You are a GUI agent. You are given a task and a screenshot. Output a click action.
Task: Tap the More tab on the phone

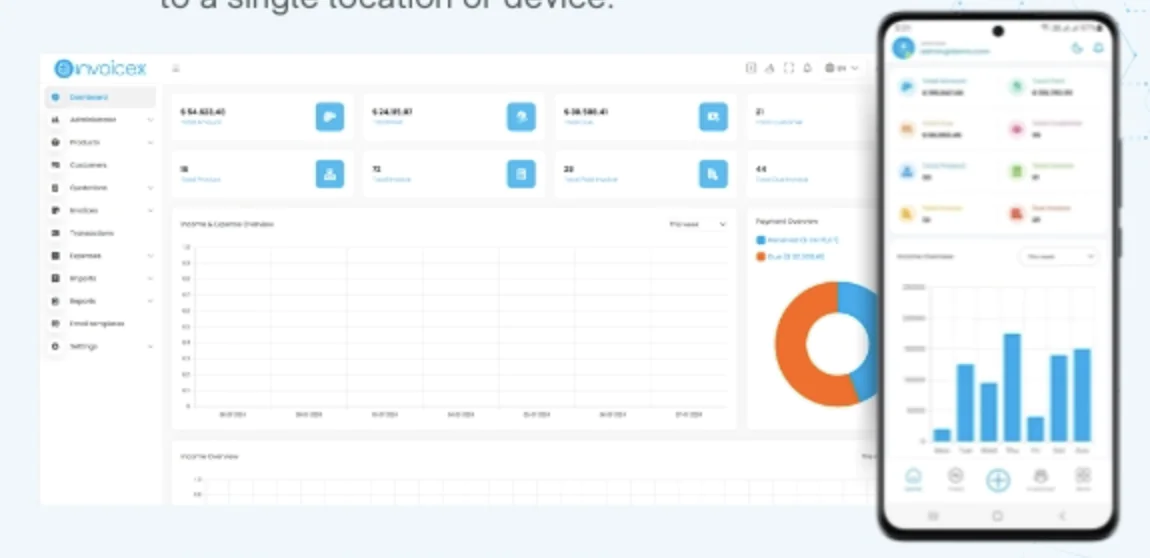tap(1083, 480)
